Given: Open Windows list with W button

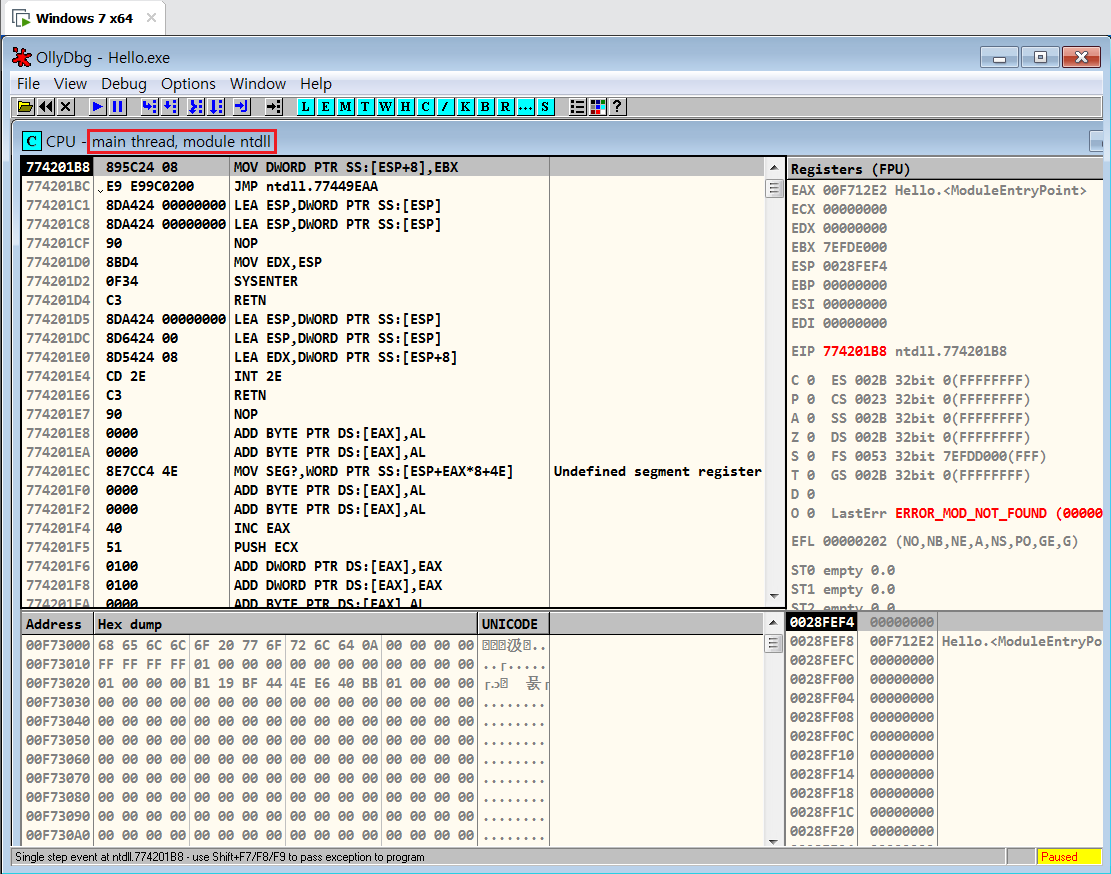Looking at the screenshot, I should tap(385, 107).
